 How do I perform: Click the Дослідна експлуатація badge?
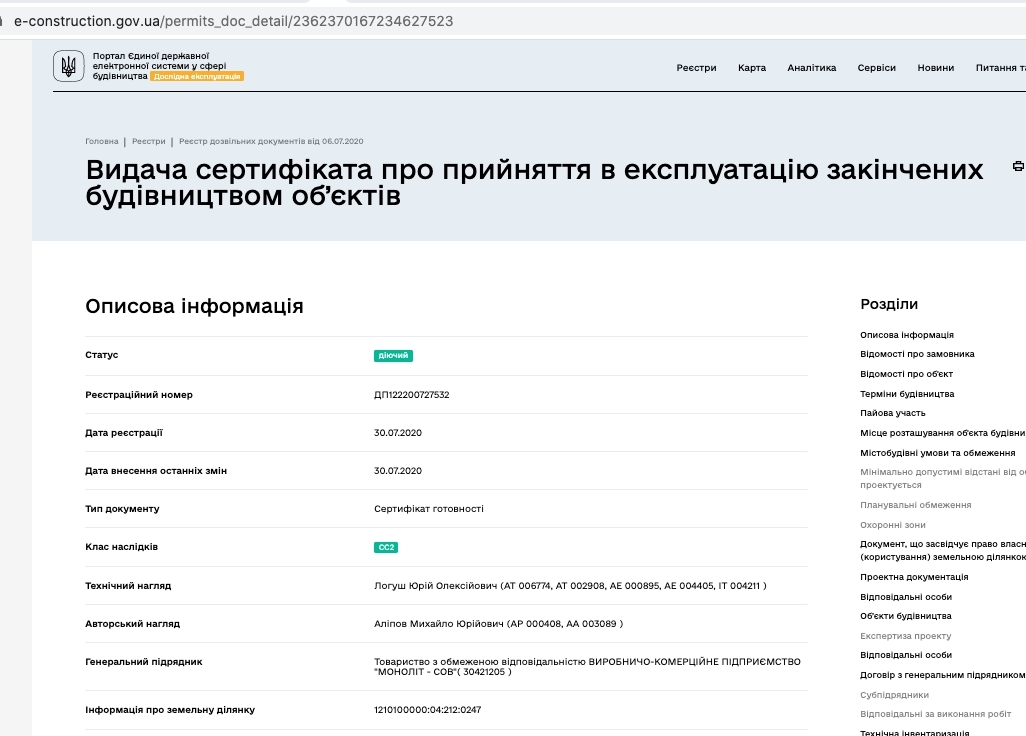197,77
